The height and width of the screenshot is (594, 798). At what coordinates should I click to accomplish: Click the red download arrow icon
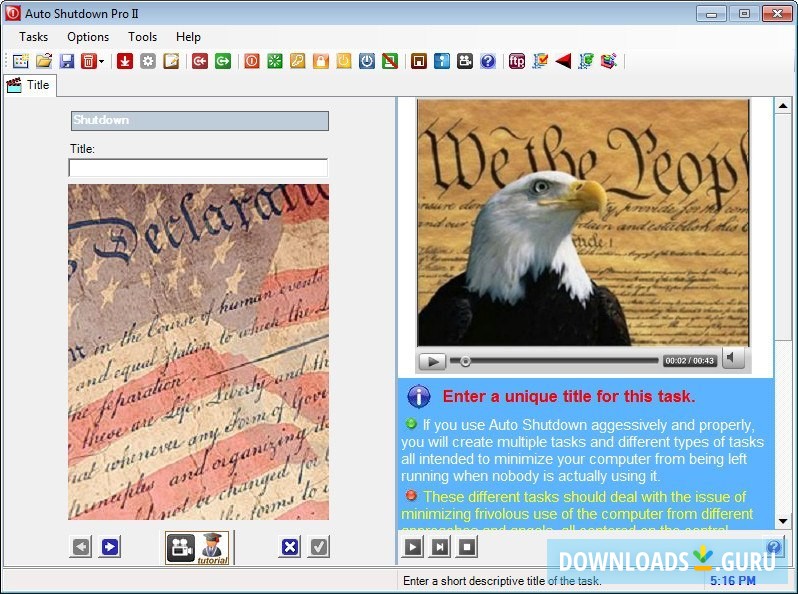tap(125, 62)
